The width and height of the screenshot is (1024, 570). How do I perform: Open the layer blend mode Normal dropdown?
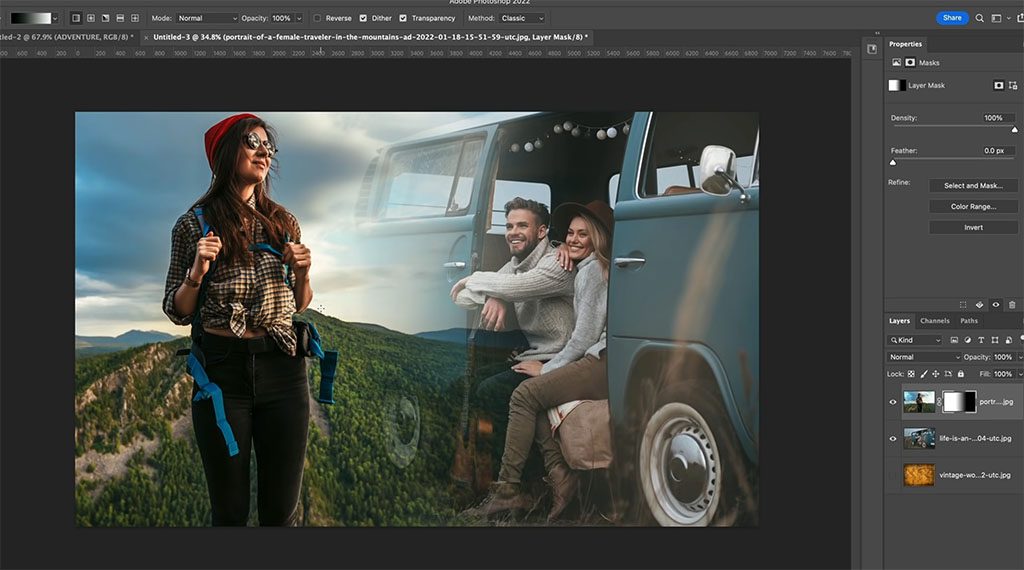924,357
